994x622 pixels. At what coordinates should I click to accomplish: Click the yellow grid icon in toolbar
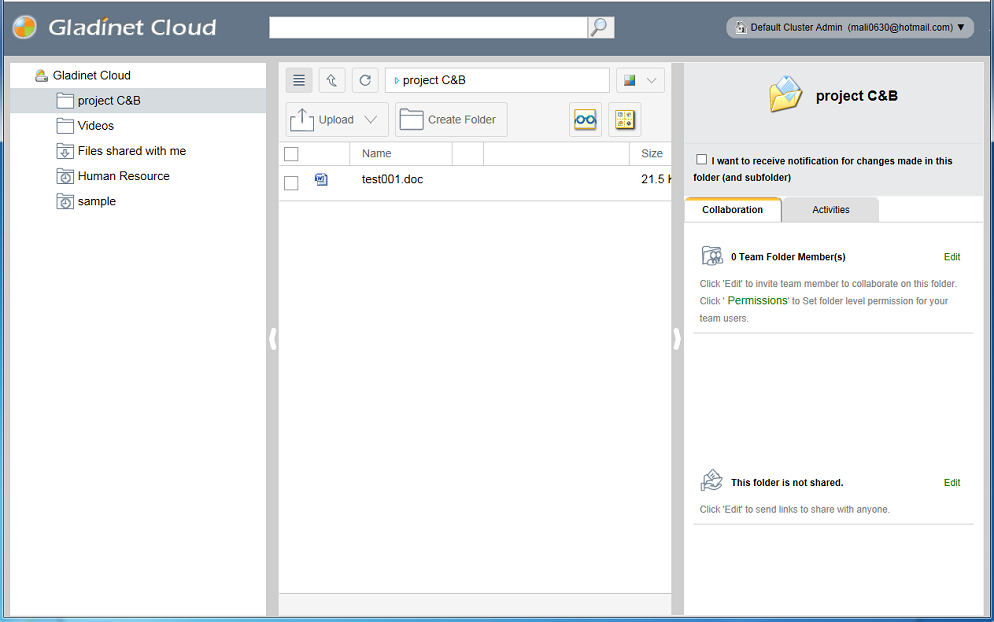point(624,119)
